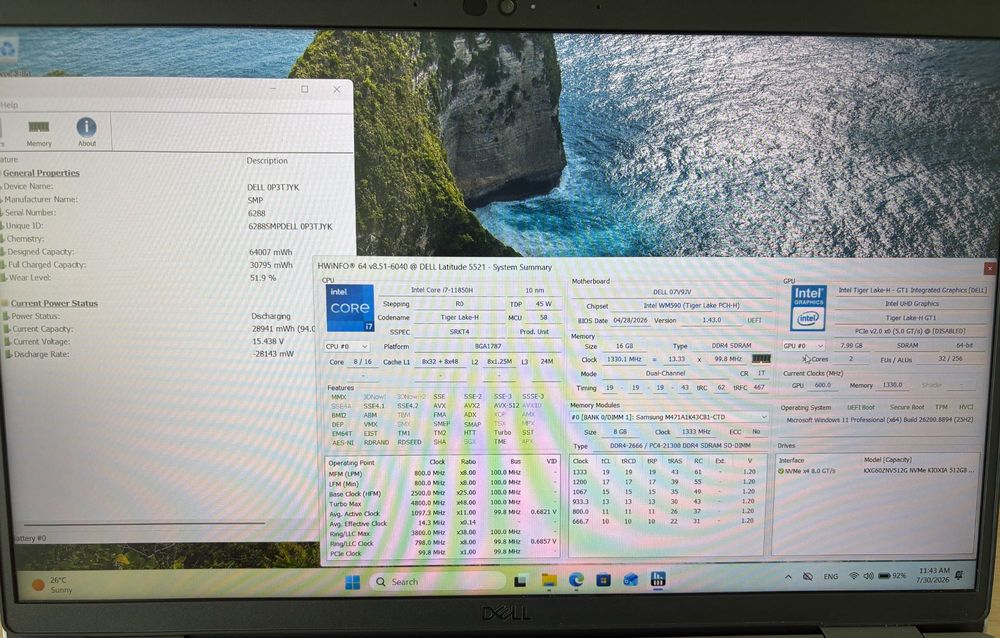1000x638 pixels.
Task: Click the Microsoft Windows 11 Professional text
Action: [879, 420]
